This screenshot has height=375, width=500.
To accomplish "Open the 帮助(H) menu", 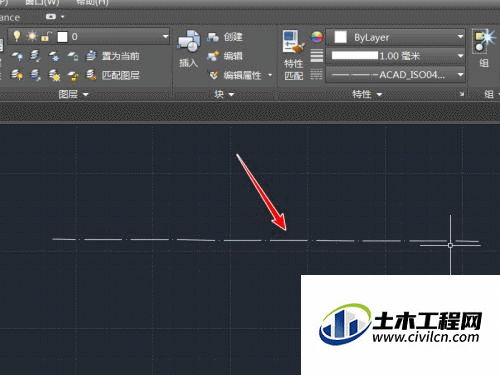I will pyautogui.click(x=92, y=3).
